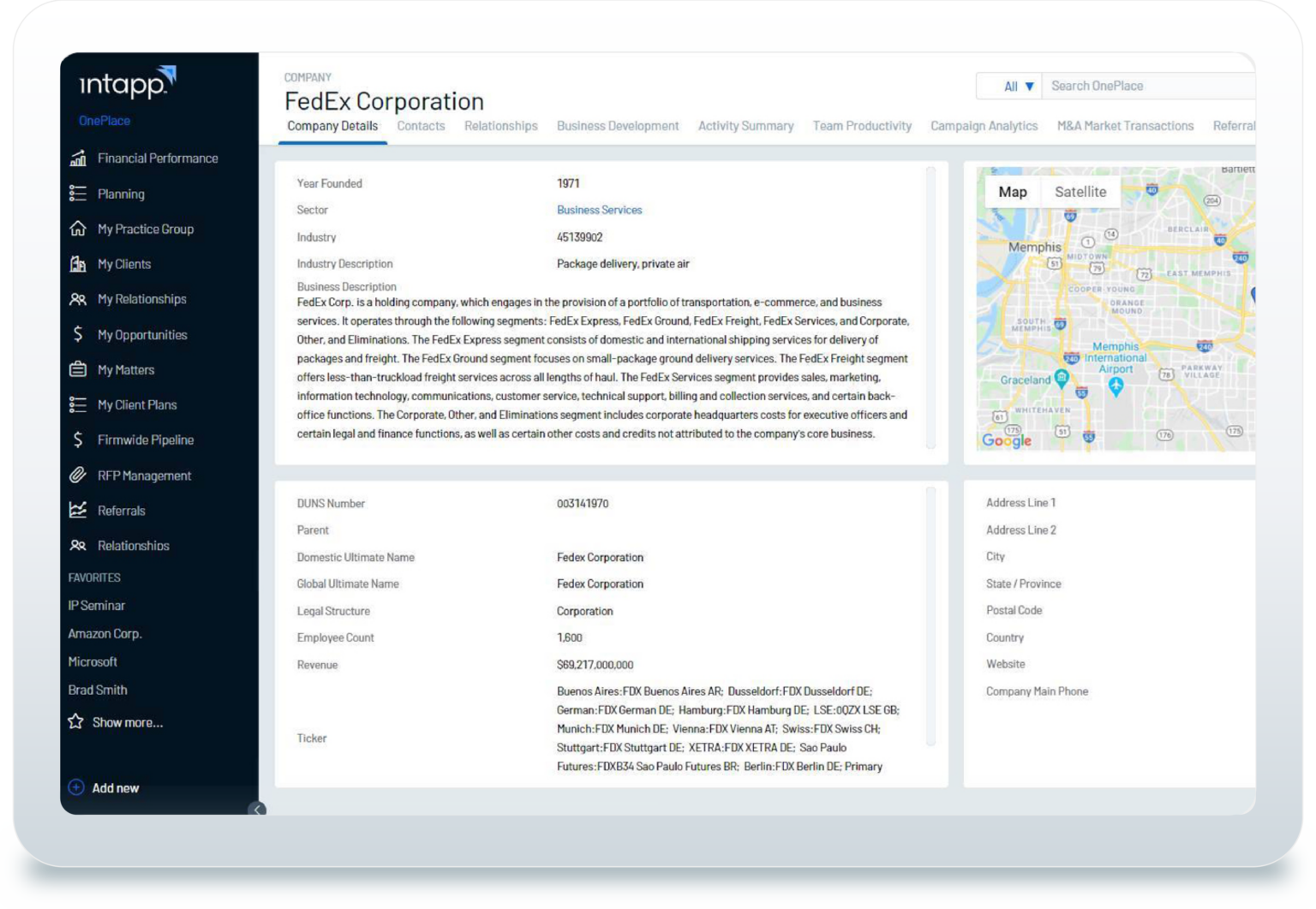Switch to the Contacts tab
The height and width of the screenshot is (909, 1316).
(421, 126)
